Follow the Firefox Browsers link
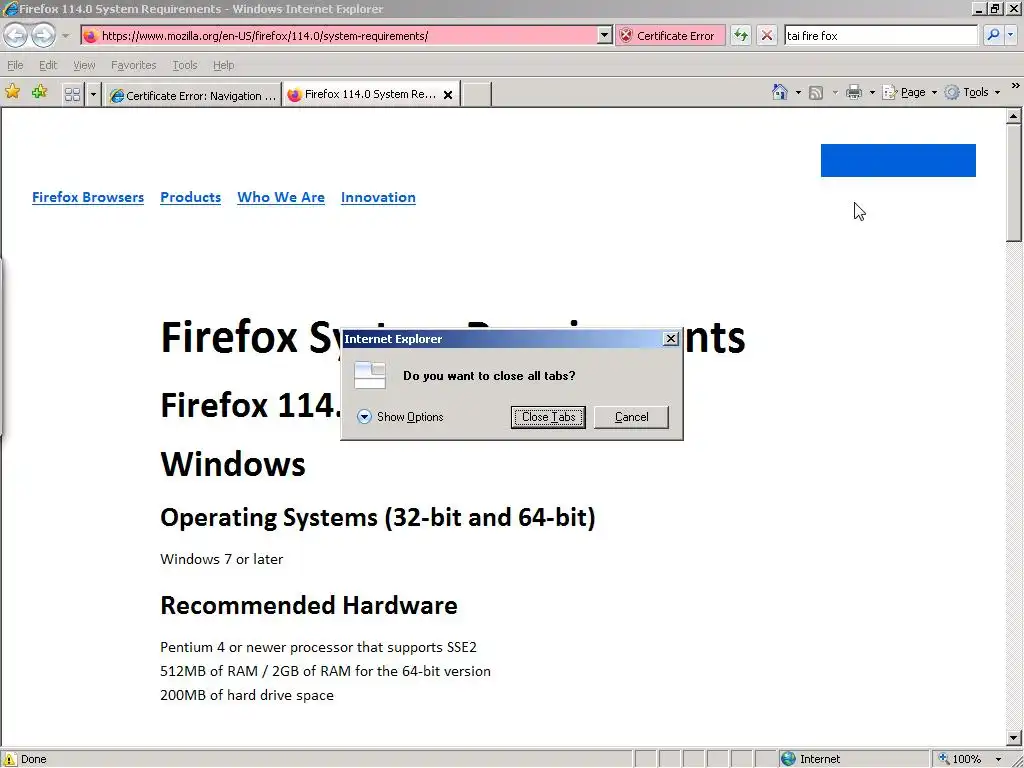 tap(88, 197)
